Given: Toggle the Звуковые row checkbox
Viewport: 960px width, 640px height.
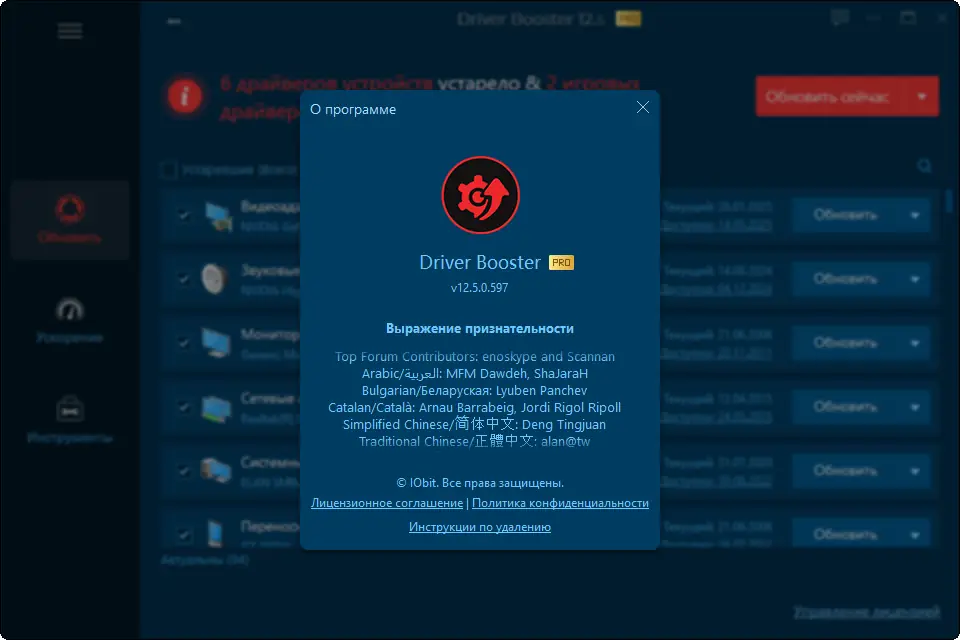Looking at the screenshot, I should click(x=183, y=279).
